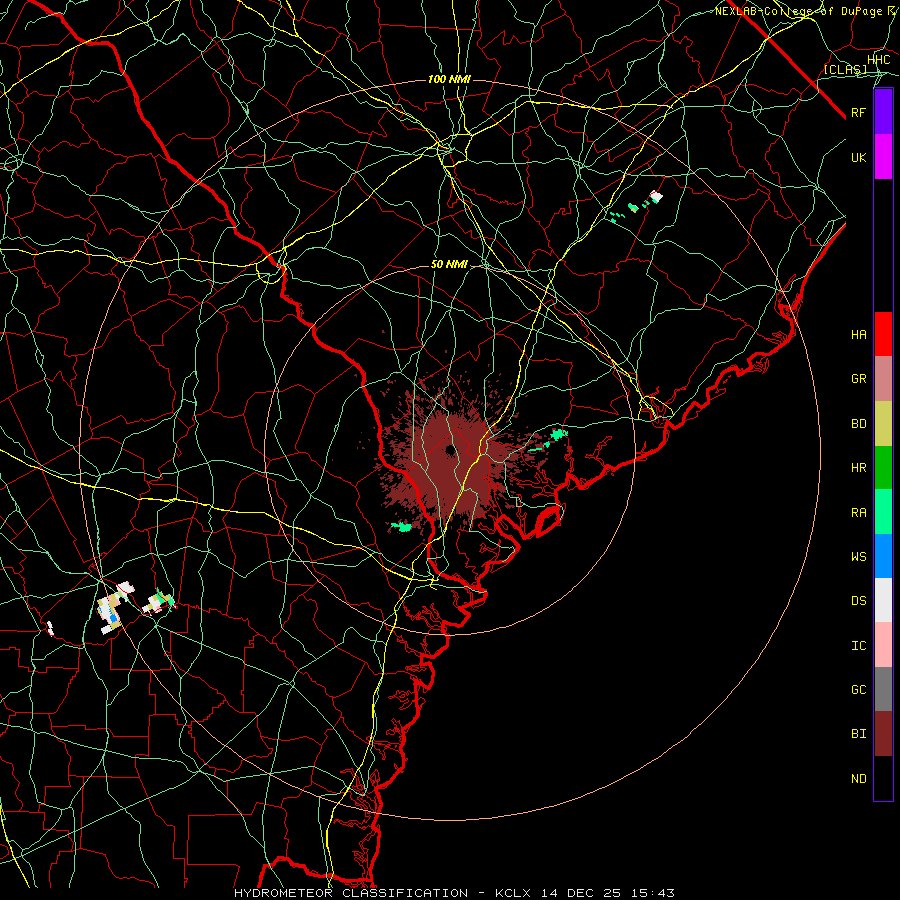Click the 100 NMI range ring label
900x900 pixels.
[x=449, y=79]
